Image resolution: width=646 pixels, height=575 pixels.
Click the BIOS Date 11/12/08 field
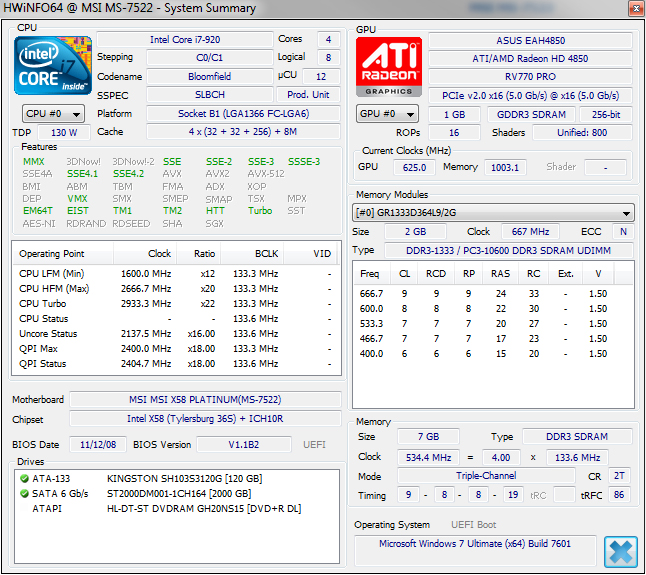98,444
